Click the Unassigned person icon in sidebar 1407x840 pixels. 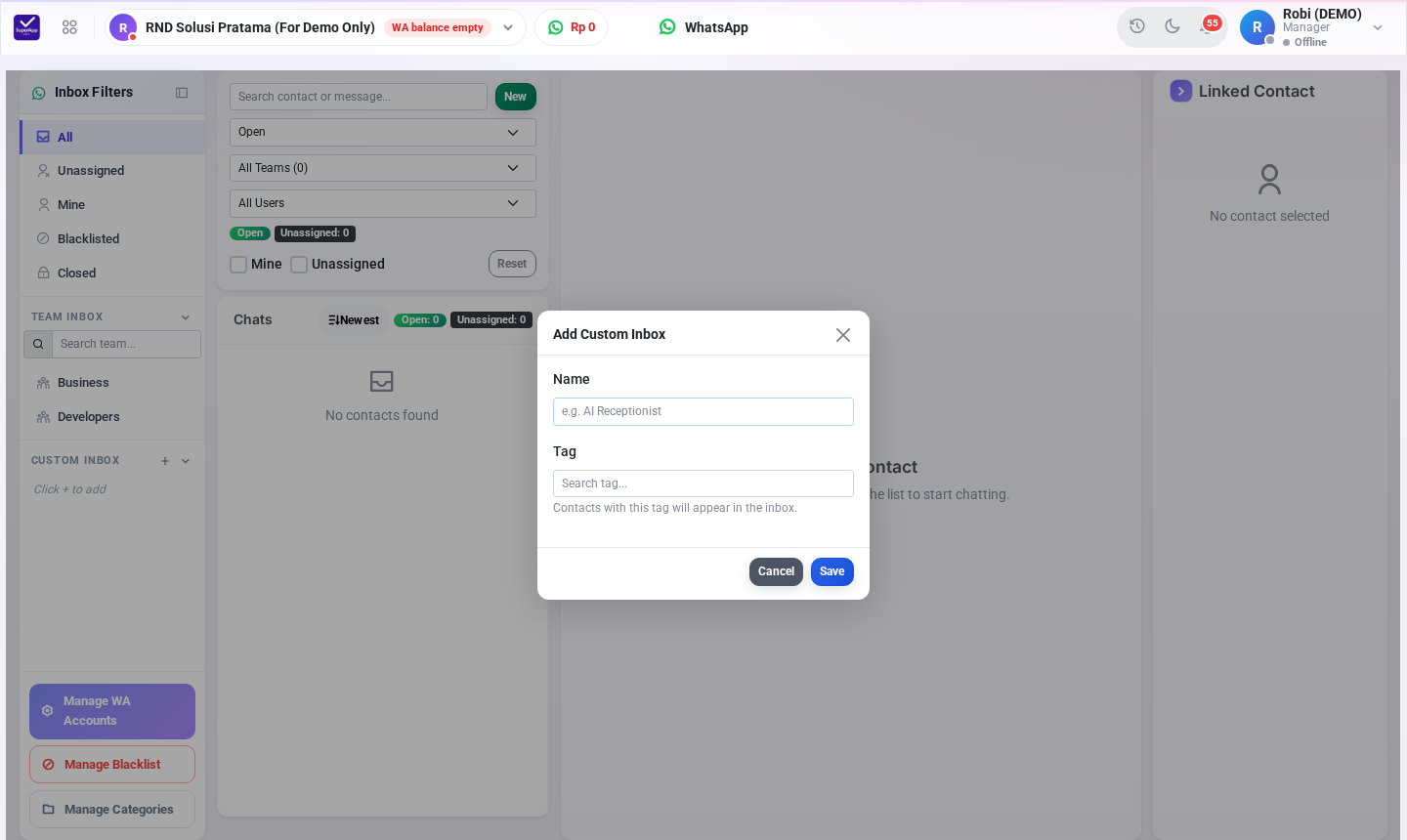43,170
